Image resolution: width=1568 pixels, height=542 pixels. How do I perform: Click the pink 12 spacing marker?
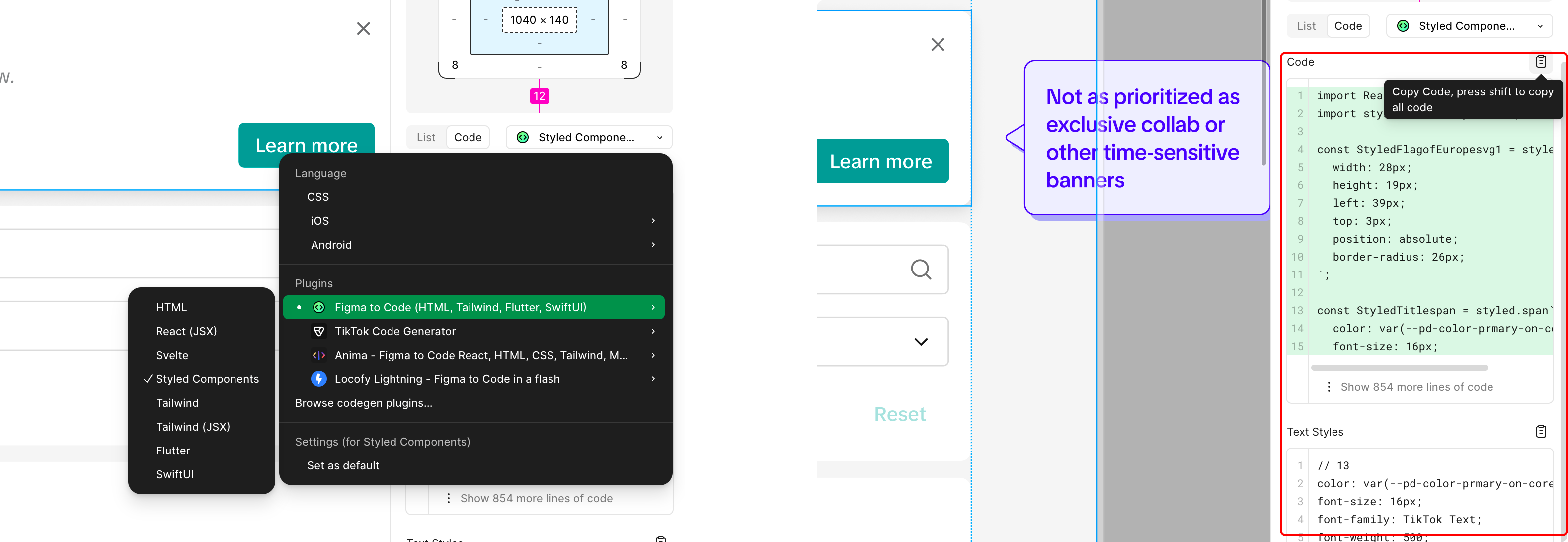click(x=539, y=95)
